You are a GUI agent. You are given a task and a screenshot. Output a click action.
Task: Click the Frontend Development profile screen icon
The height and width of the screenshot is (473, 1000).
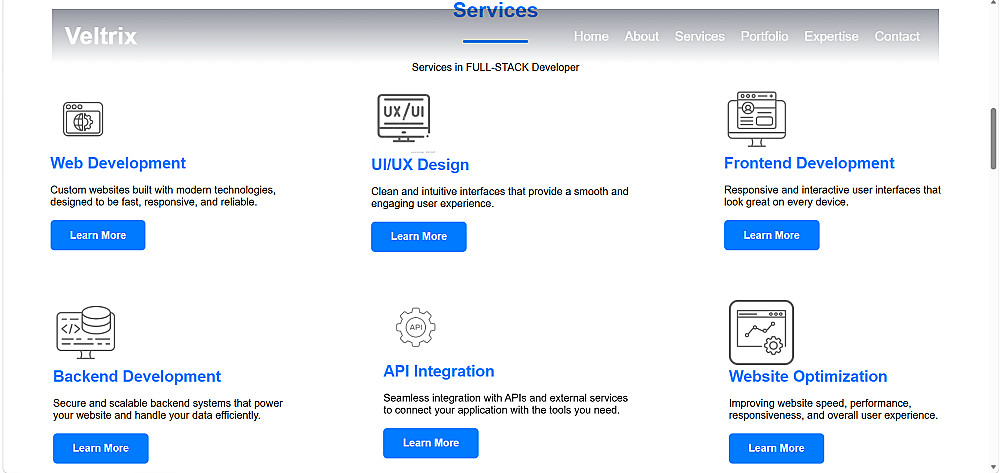[756, 119]
